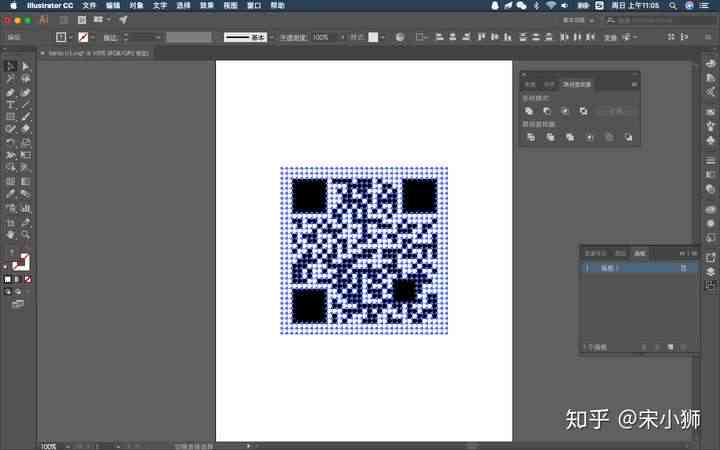Select the Paintbrush tool
The image size is (720, 450).
tap(26, 117)
